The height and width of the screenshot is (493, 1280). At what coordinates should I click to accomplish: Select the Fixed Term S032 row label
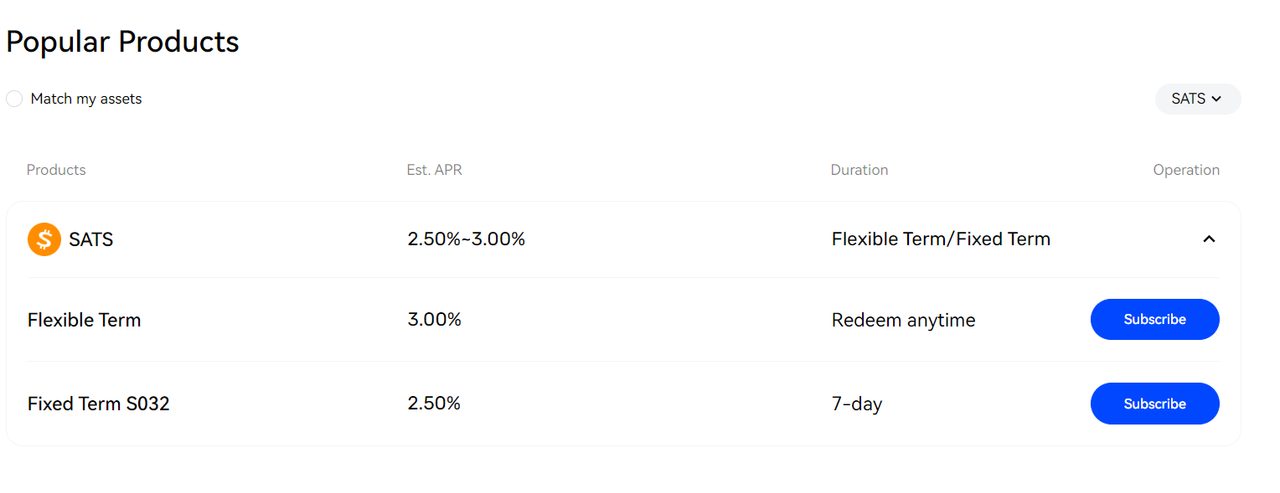pos(98,404)
